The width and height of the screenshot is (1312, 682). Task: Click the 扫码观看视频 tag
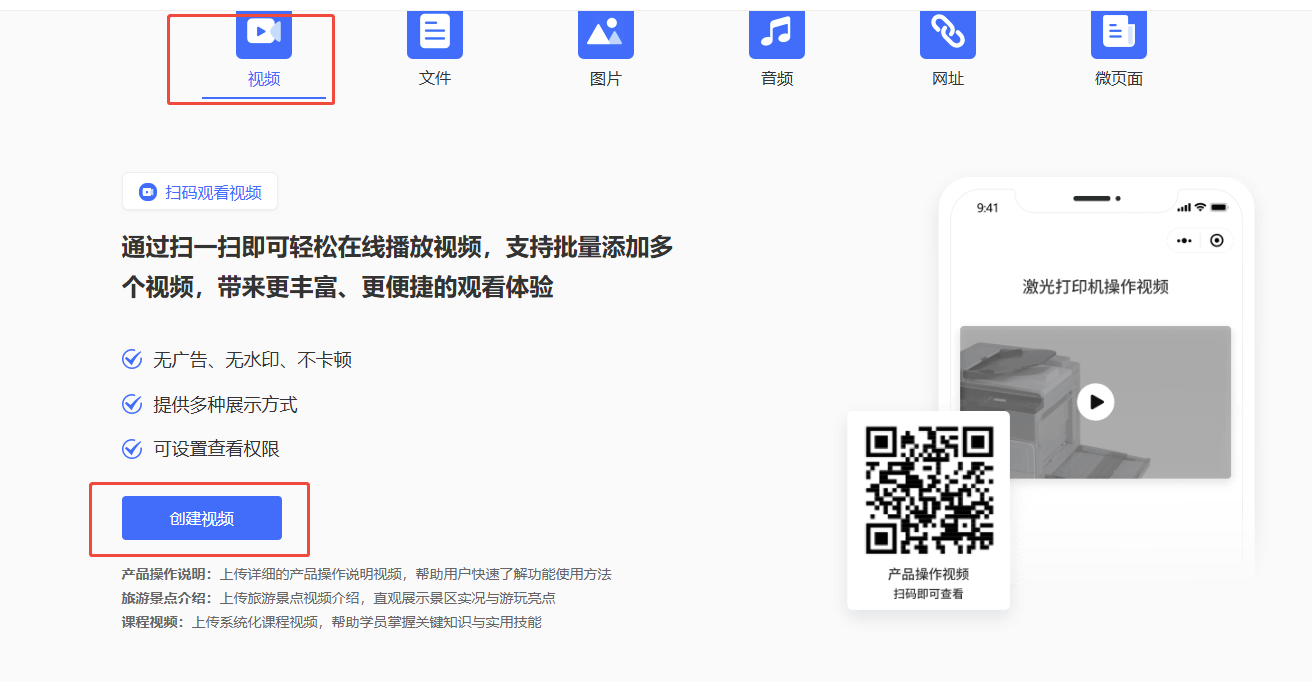point(200,192)
